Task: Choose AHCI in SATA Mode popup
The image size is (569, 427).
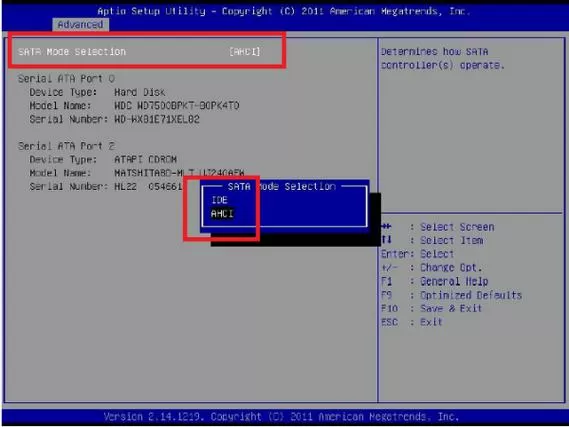Action: 222,213
